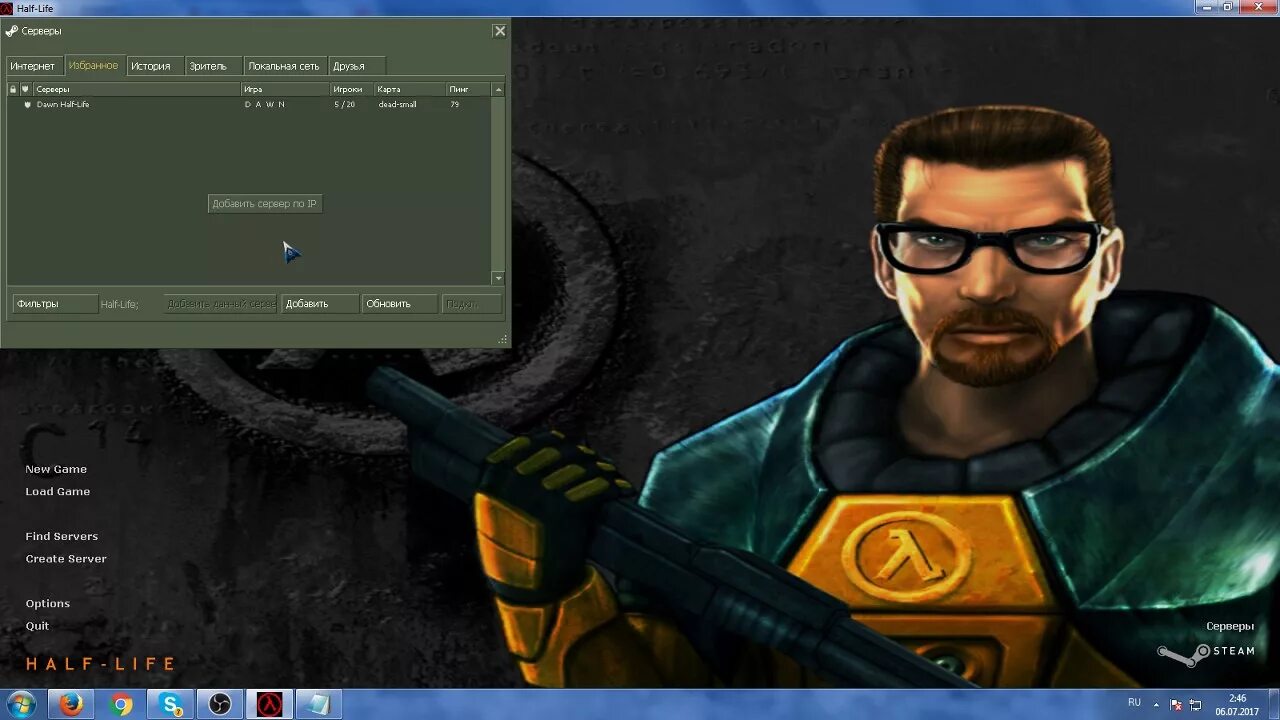Open the Create Server menu item
The image size is (1280, 720).
[x=66, y=559]
